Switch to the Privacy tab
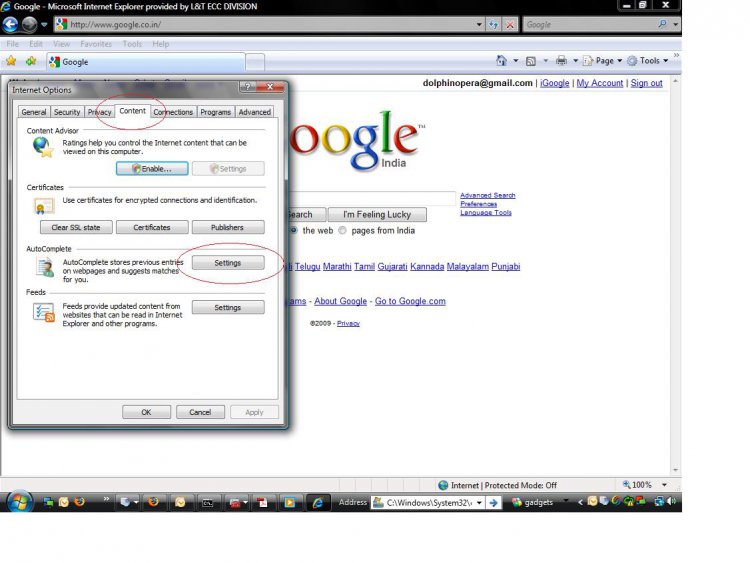The height and width of the screenshot is (563, 750). [99, 112]
